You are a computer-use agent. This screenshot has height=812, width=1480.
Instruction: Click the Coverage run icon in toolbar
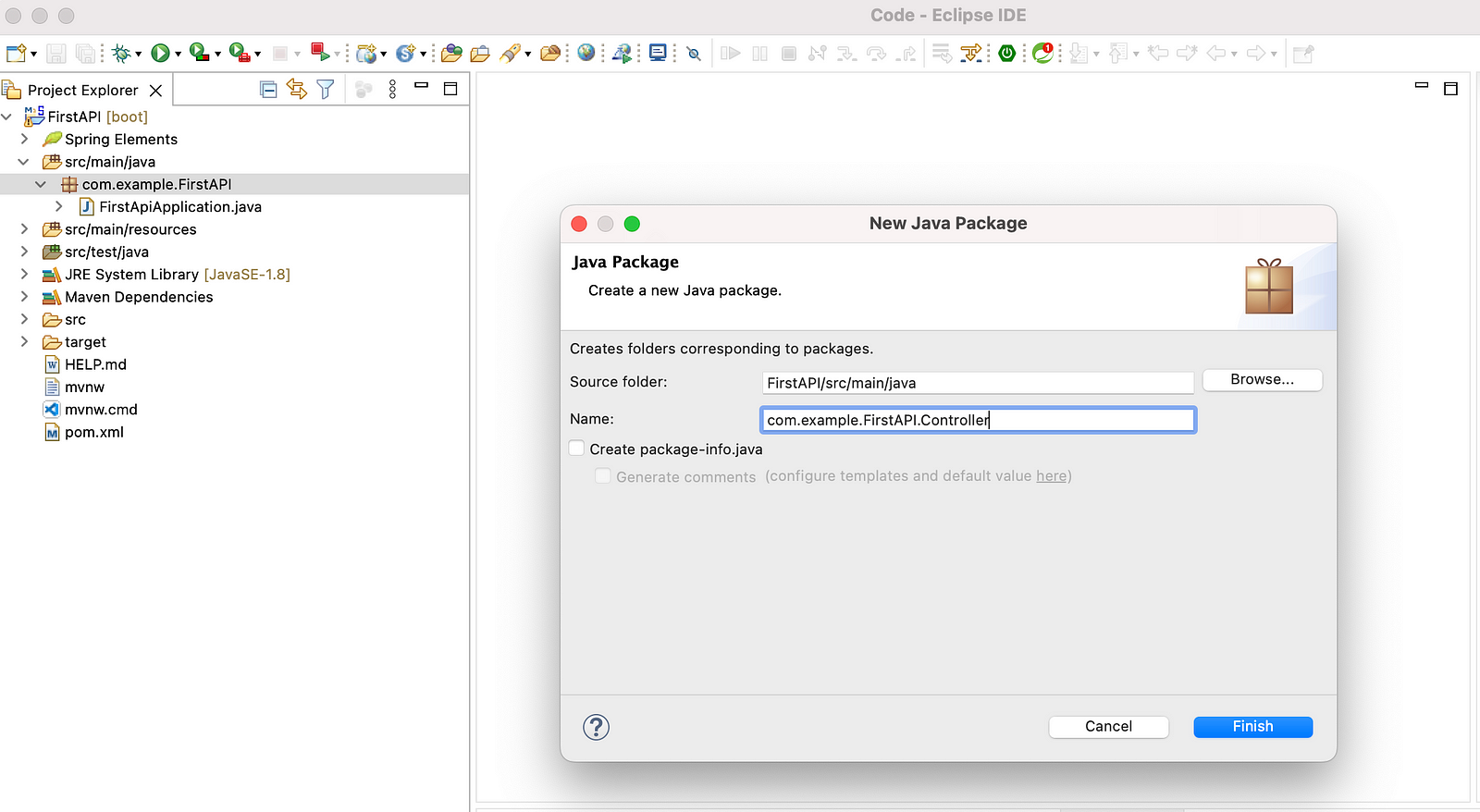pos(199,54)
